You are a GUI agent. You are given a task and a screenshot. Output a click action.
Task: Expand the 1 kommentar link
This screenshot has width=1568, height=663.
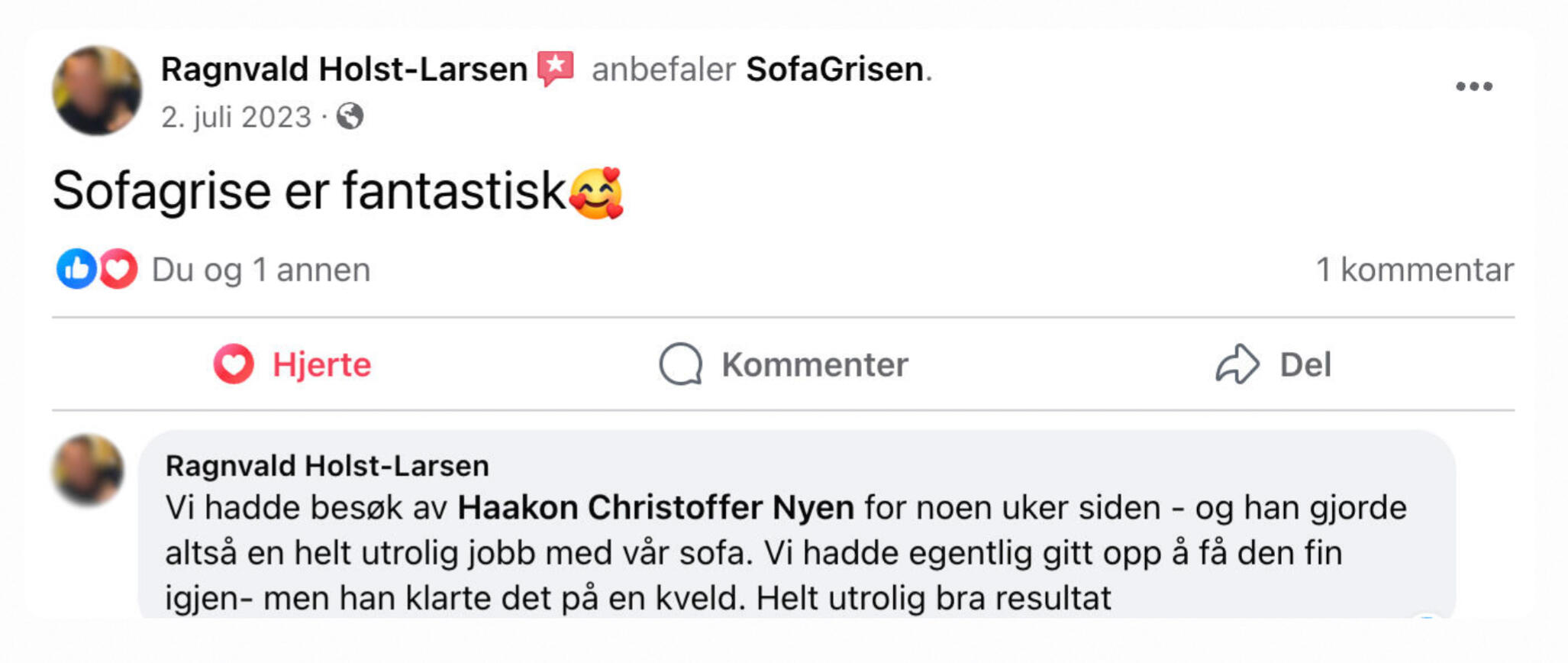[1415, 270]
